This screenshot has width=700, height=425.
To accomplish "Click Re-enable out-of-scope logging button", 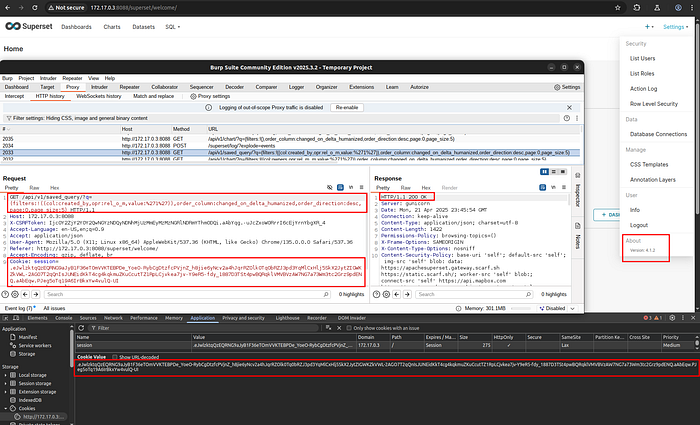I will pos(347,108).
